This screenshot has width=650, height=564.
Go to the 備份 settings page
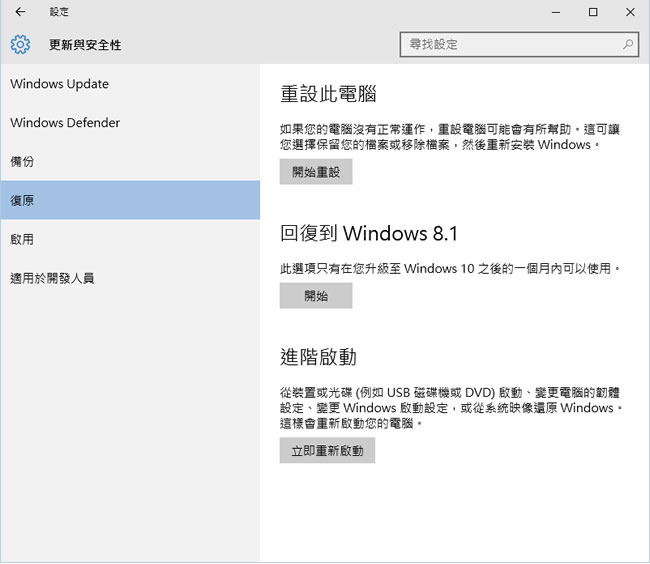point(22,162)
